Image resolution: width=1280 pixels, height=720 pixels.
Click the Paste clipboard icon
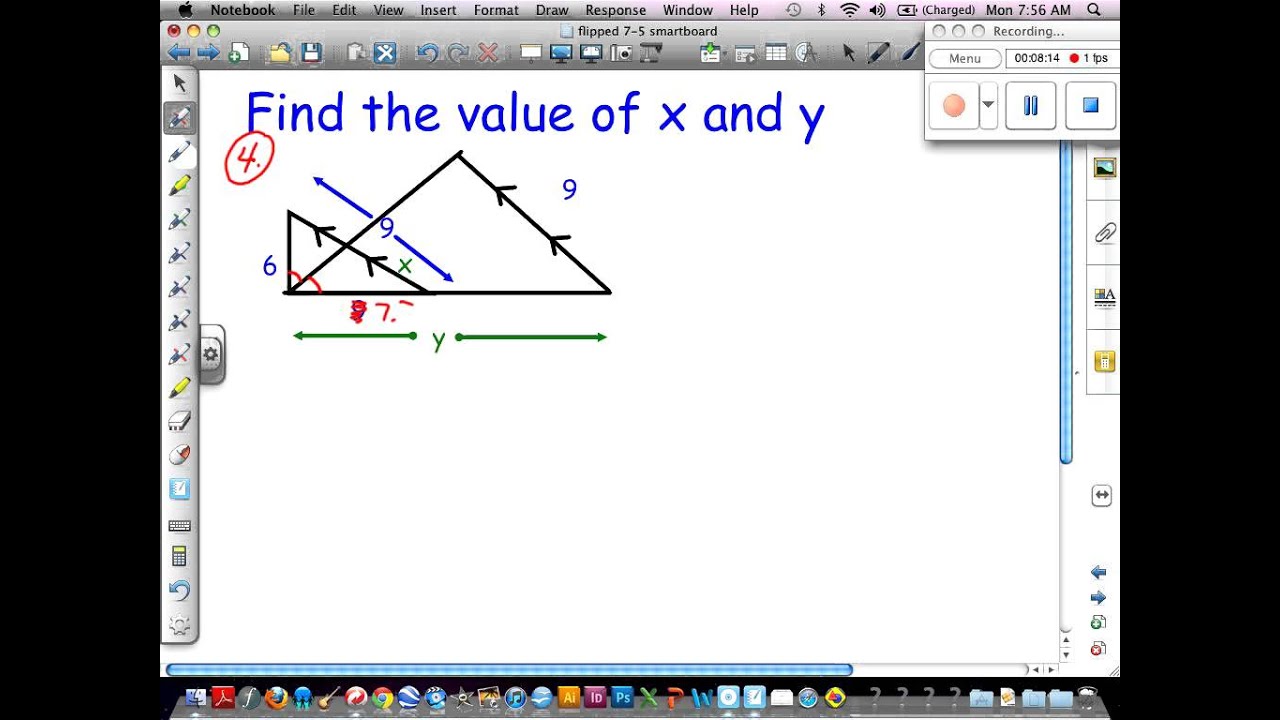[356, 53]
